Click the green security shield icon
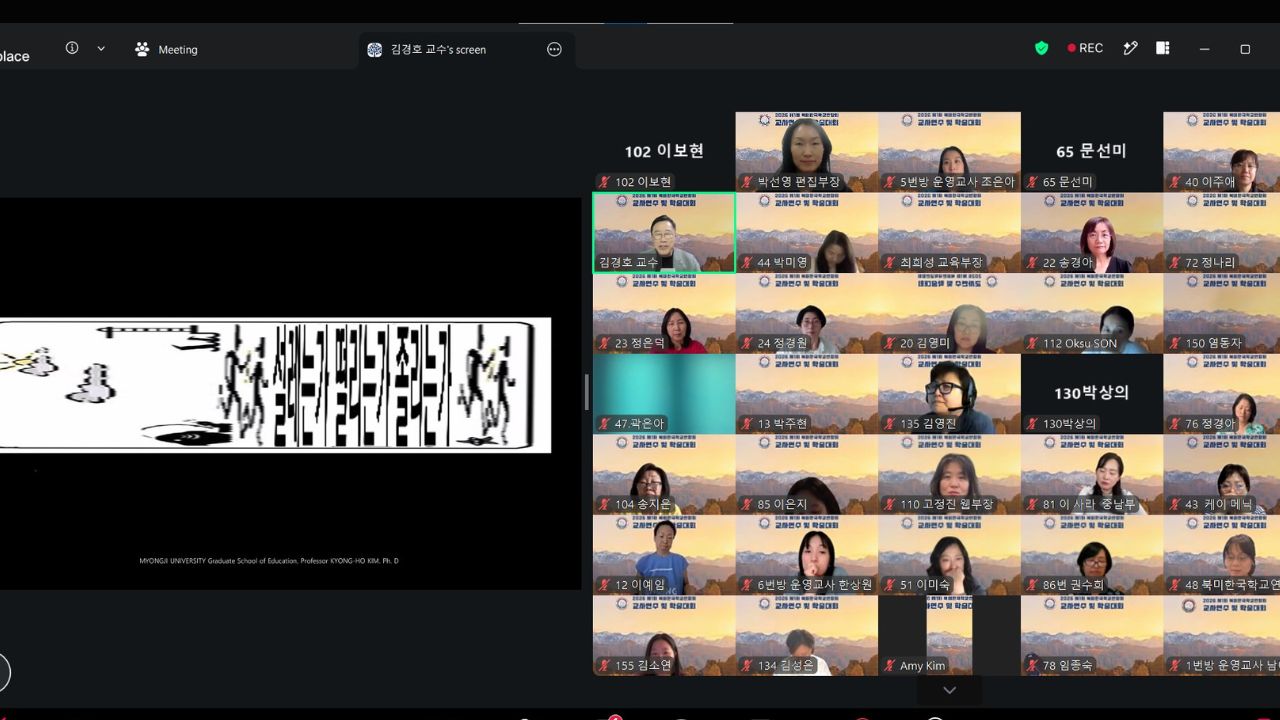The height and width of the screenshot is (720, 1280). click(1042, 48)
